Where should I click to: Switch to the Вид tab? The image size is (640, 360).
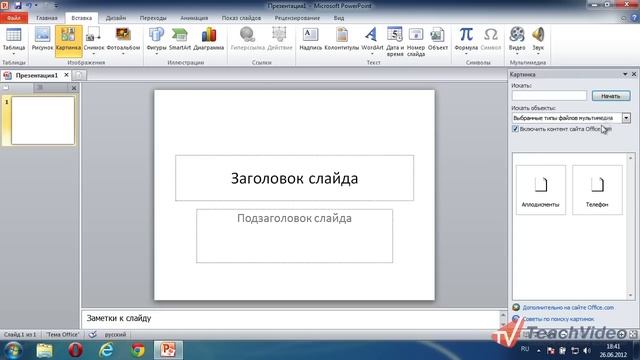point(338,18)
